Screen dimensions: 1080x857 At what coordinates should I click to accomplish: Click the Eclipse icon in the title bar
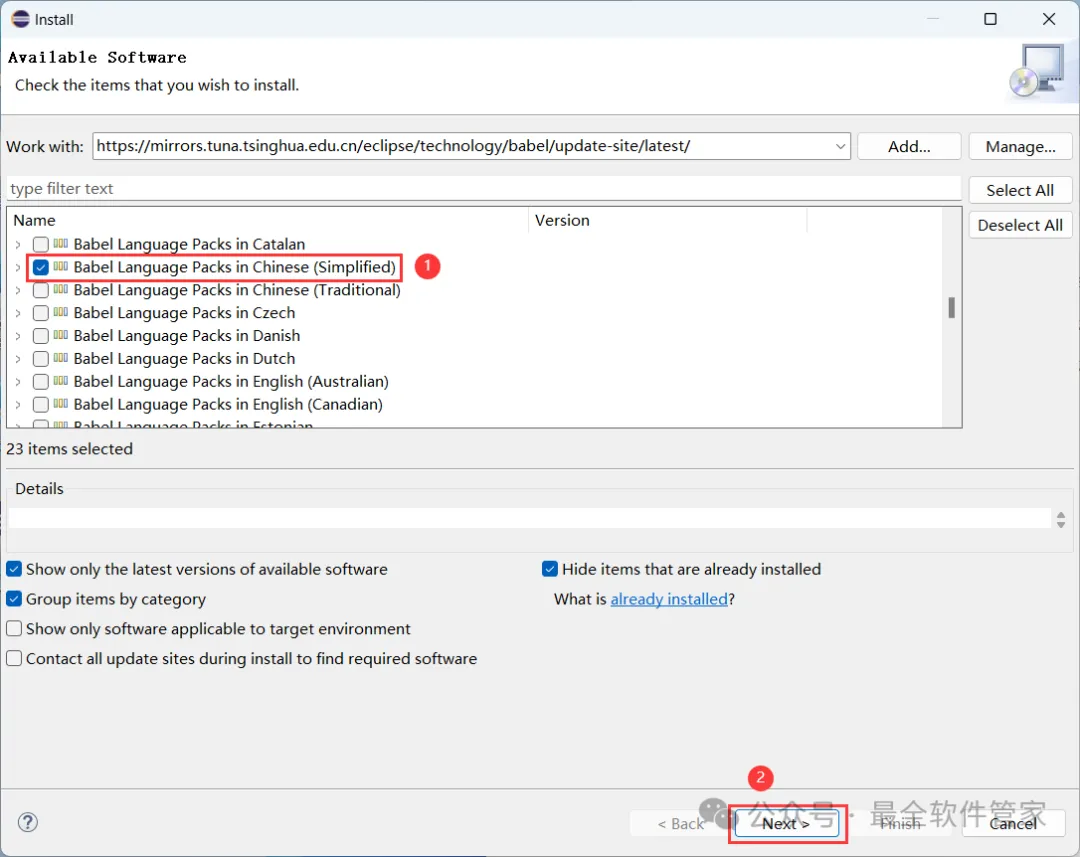pos(20,19)
